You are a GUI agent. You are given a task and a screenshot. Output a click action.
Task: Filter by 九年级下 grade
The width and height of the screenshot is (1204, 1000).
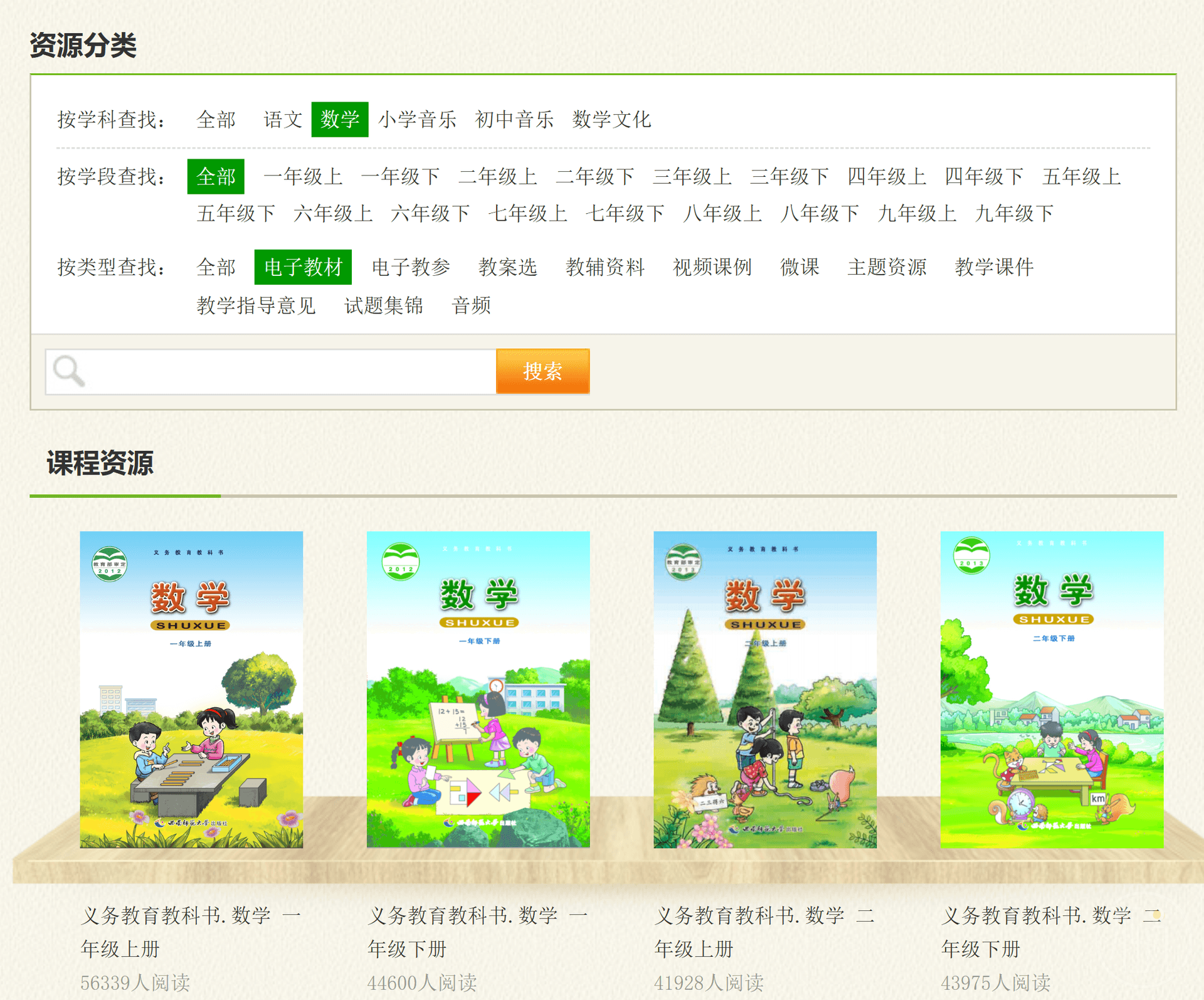coord(1013,213)
